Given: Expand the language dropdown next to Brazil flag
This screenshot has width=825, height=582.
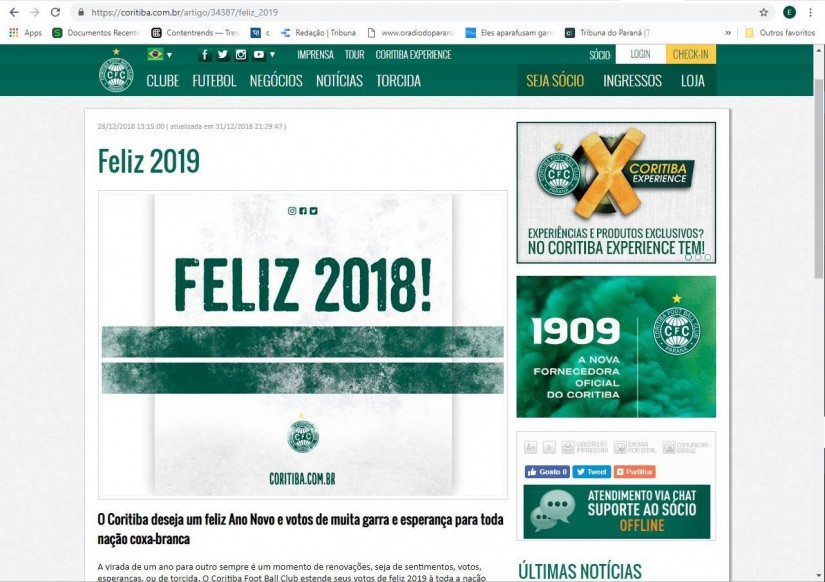Looking at the screenshot, I should pos(169,55).
